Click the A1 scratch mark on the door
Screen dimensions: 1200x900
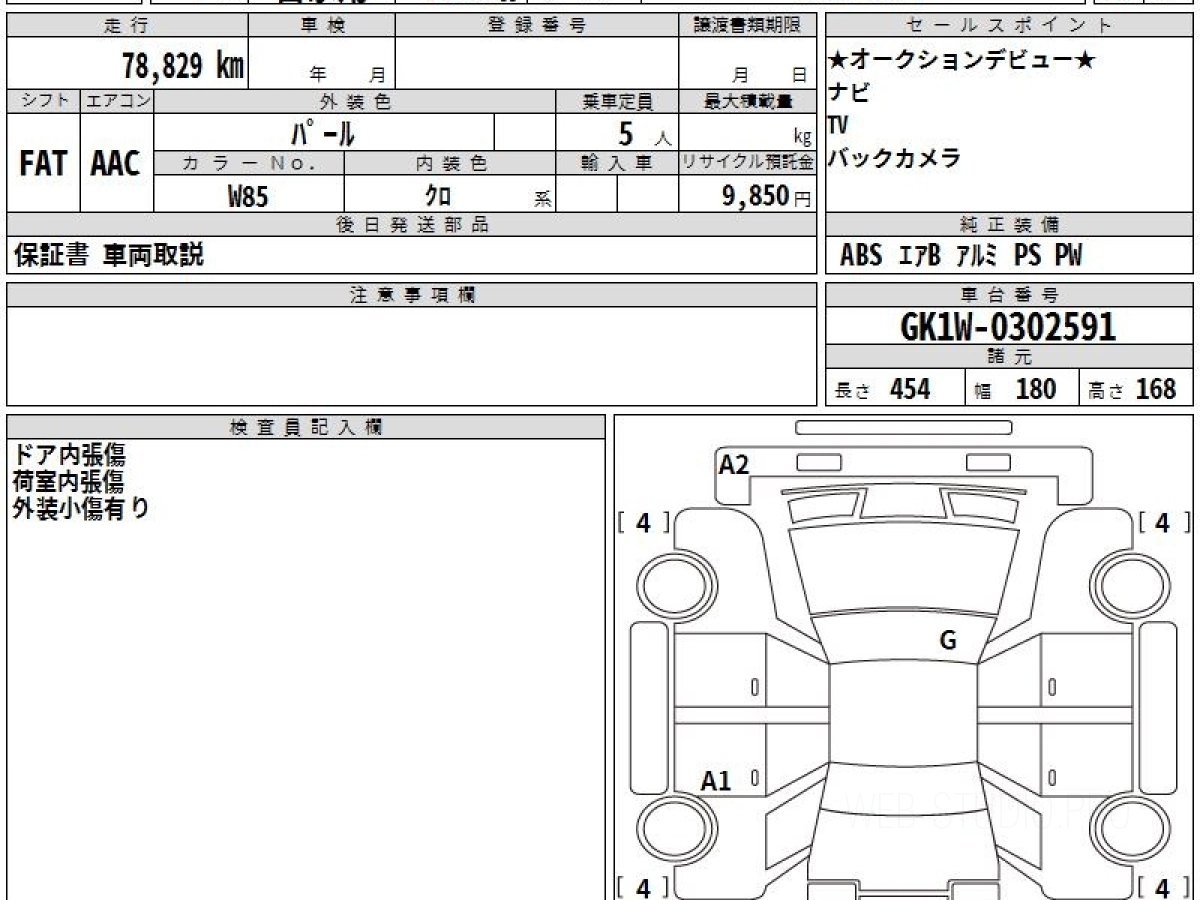(716, 781)
